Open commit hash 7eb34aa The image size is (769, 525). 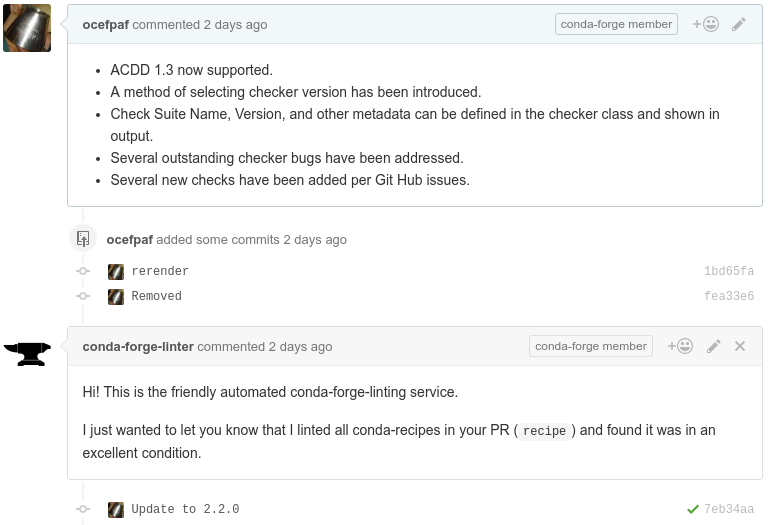point(729,509)
